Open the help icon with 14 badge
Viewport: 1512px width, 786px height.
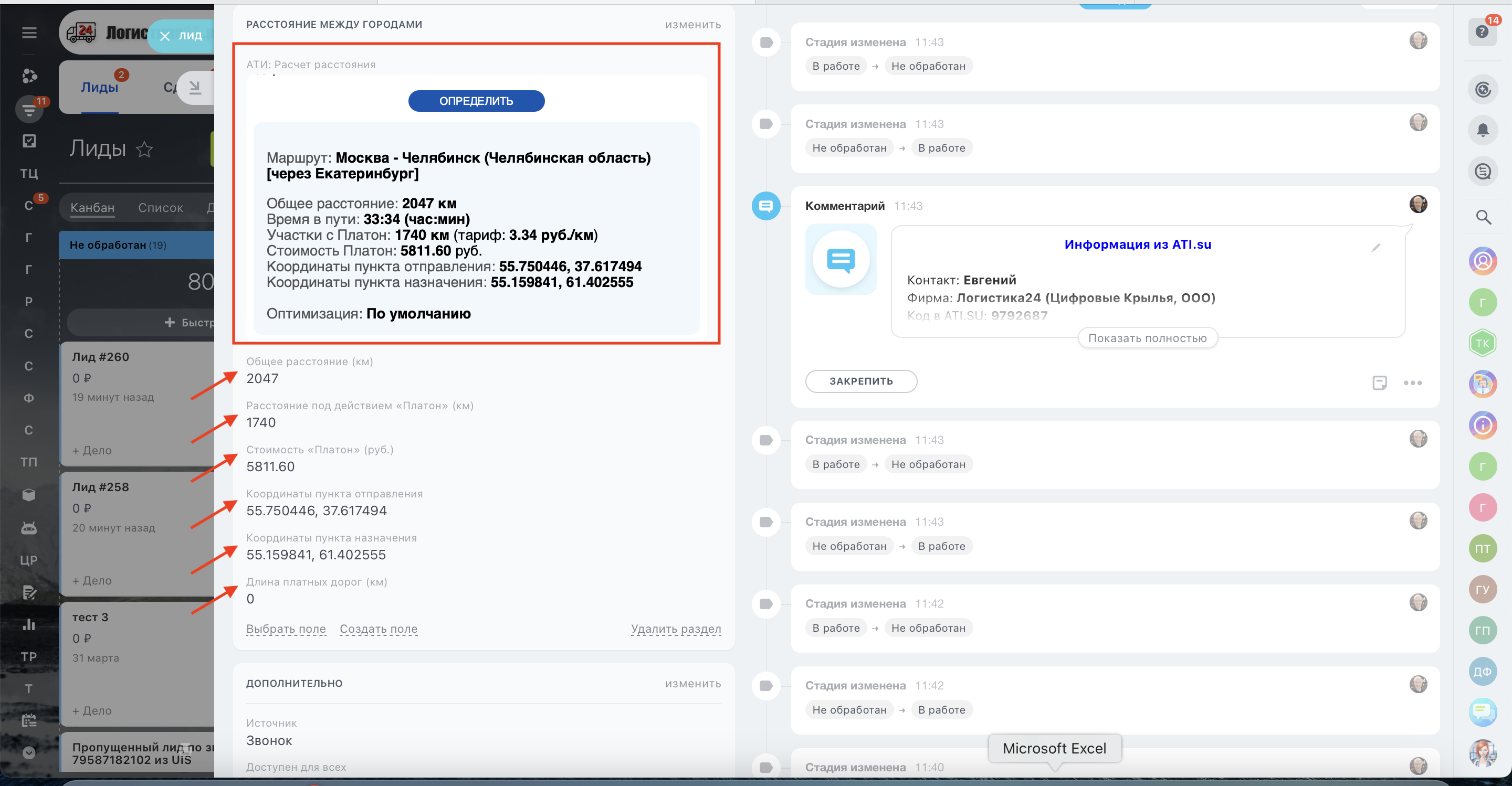click(1482, 31)
